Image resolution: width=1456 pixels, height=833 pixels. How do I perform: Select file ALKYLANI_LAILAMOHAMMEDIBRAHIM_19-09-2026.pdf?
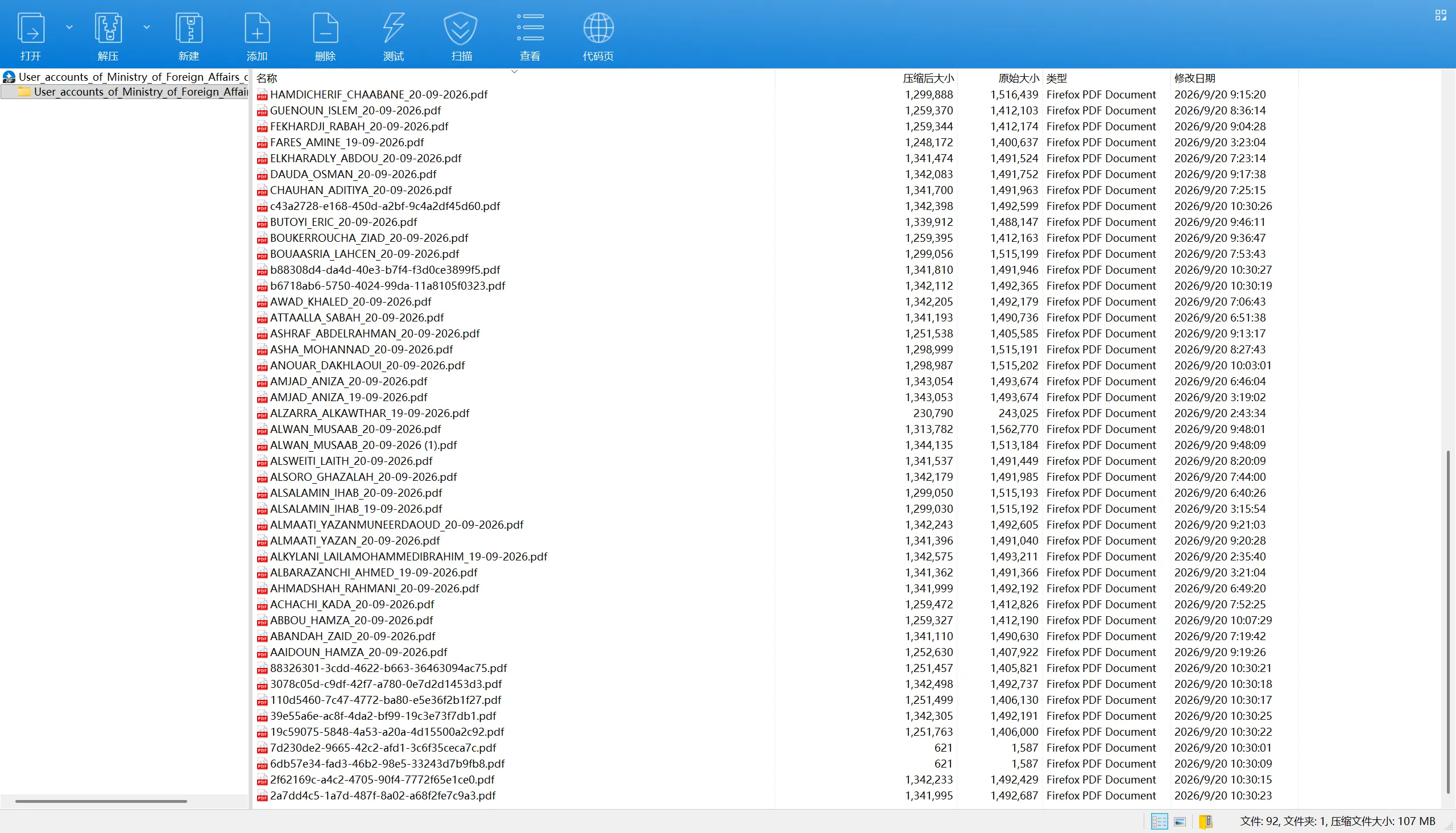[408, 556]
